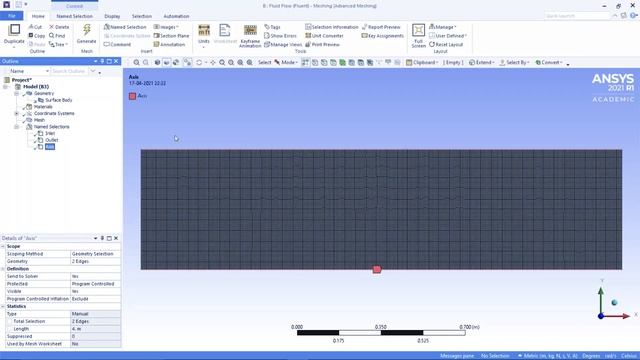Switch to the Selection ribbon tab
Screen dimensions: 640x360
[142, 16]
